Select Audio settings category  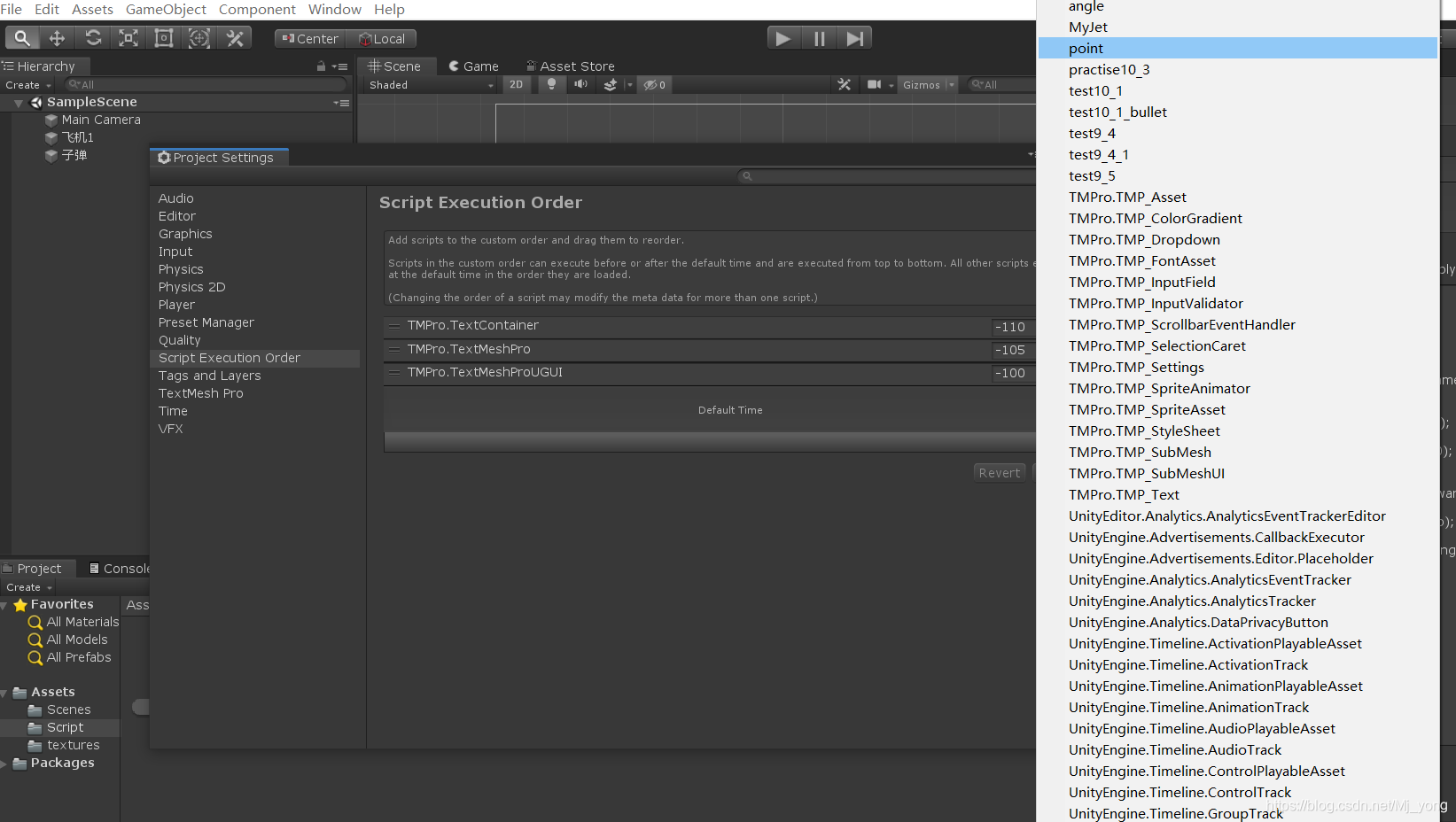[x=176, y=198]
